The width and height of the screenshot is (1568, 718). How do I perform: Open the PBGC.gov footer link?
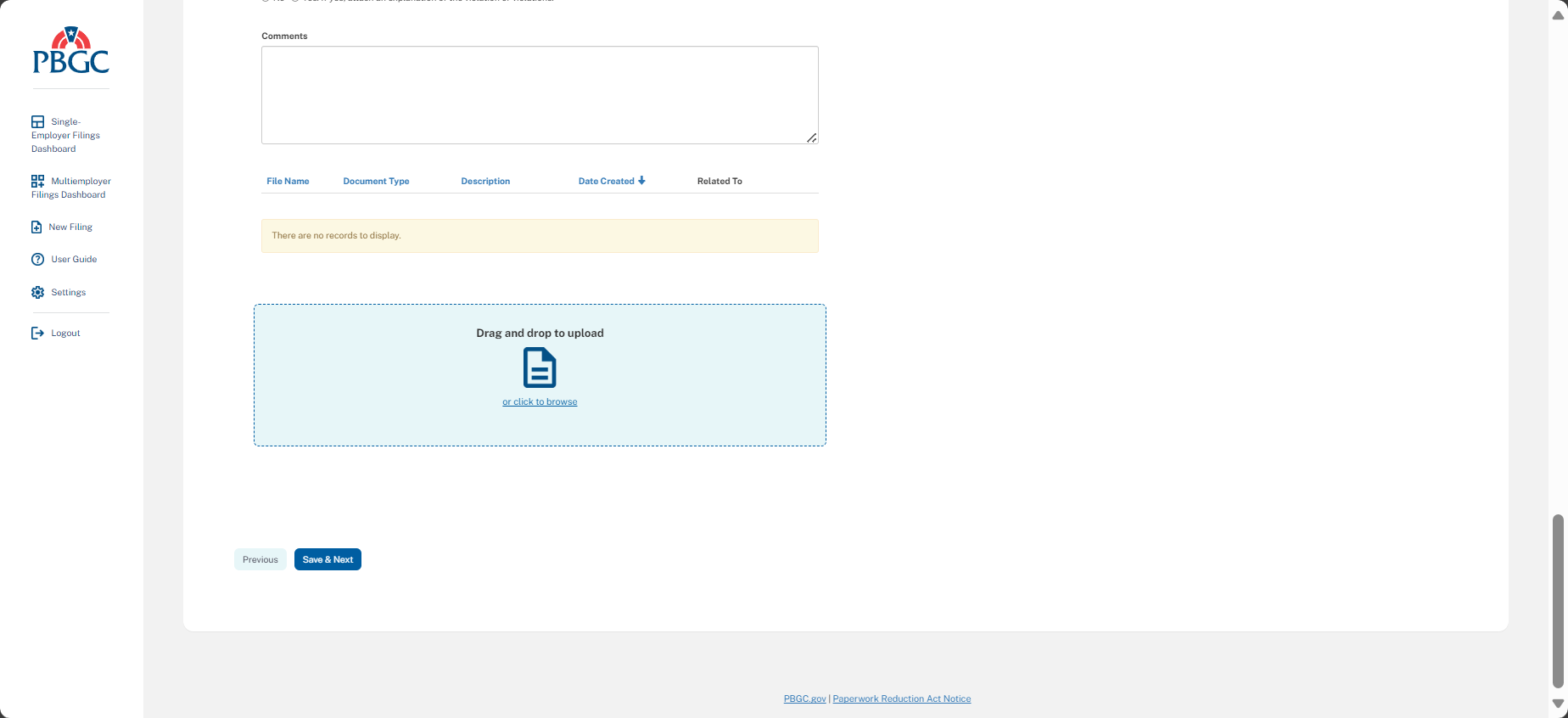[x=804, y=698]
